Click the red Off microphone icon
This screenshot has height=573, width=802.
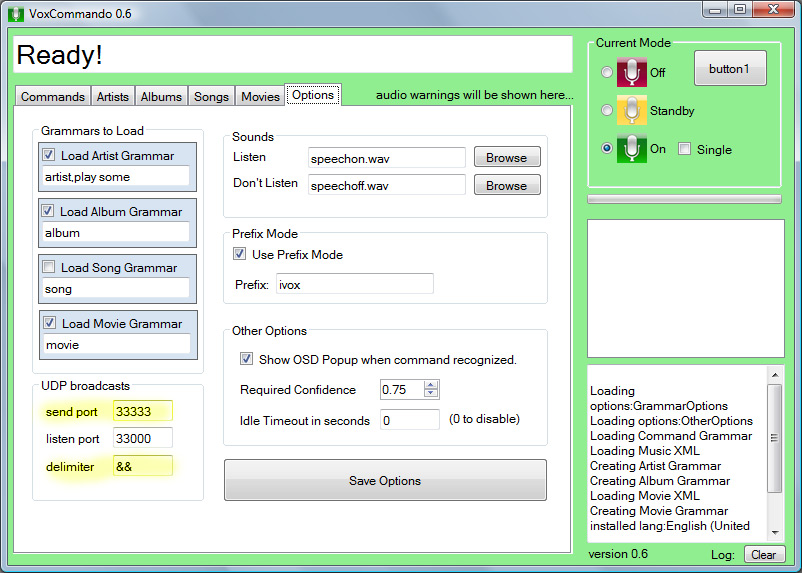632,72
